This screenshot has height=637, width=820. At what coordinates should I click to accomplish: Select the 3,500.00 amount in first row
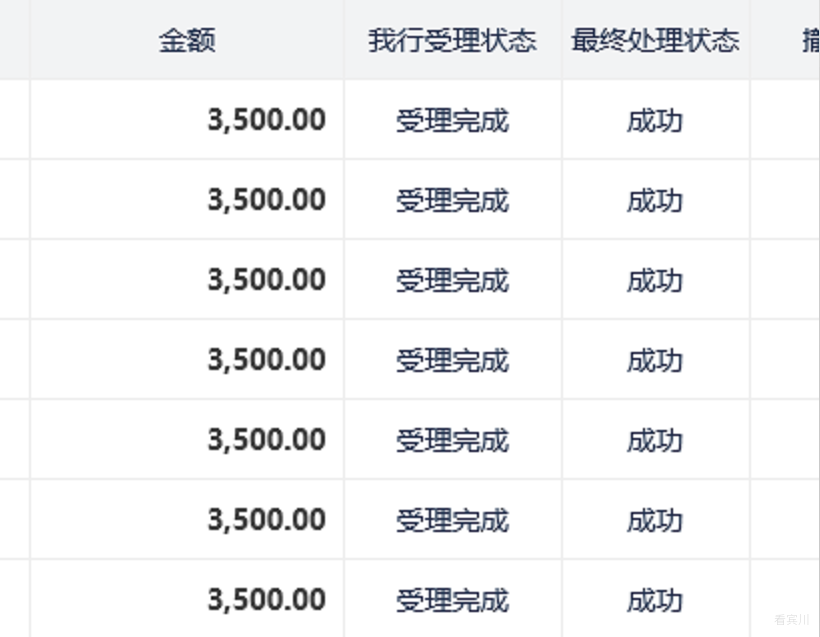267,120
